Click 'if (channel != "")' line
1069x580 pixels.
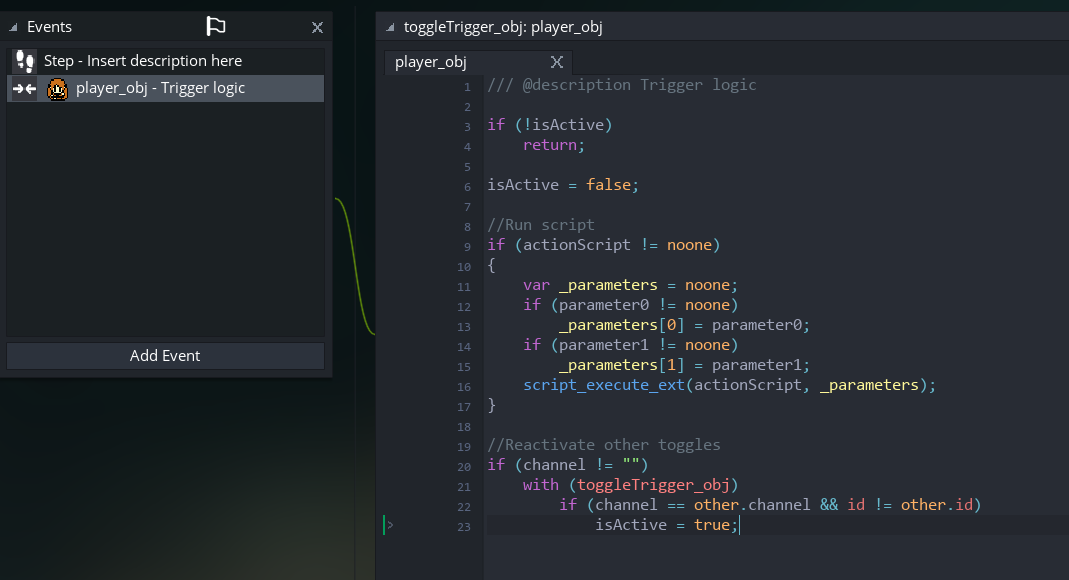click(x=568, y=465)
